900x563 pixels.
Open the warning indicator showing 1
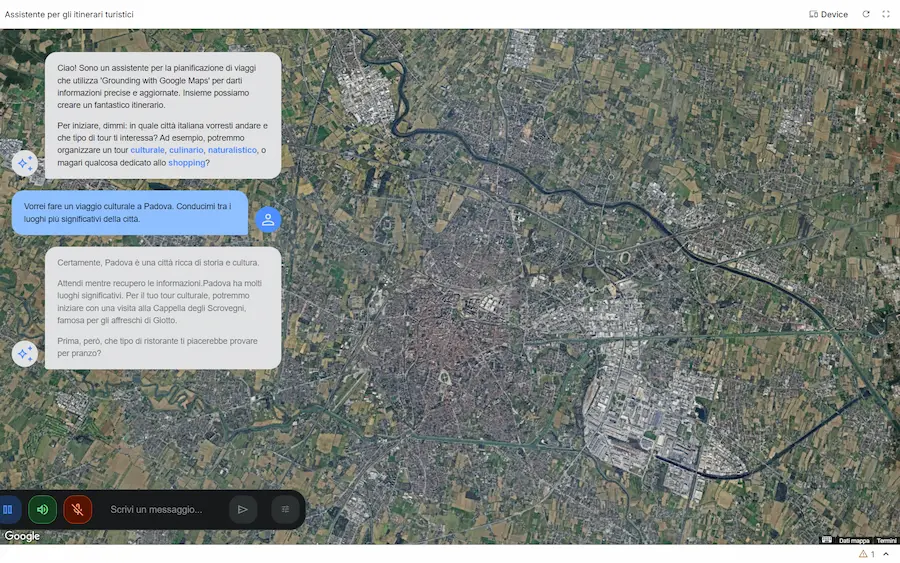tap(867, 554)
